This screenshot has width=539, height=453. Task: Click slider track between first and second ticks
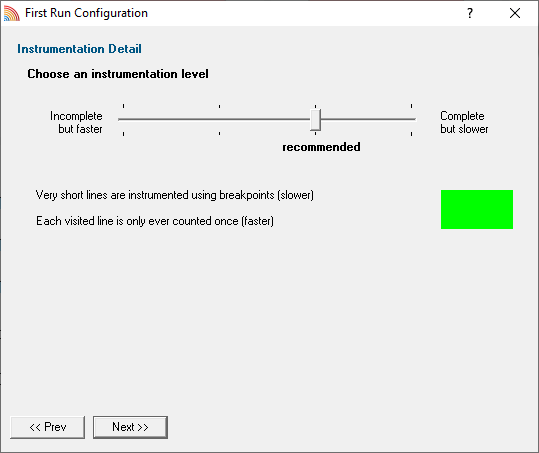171,119
